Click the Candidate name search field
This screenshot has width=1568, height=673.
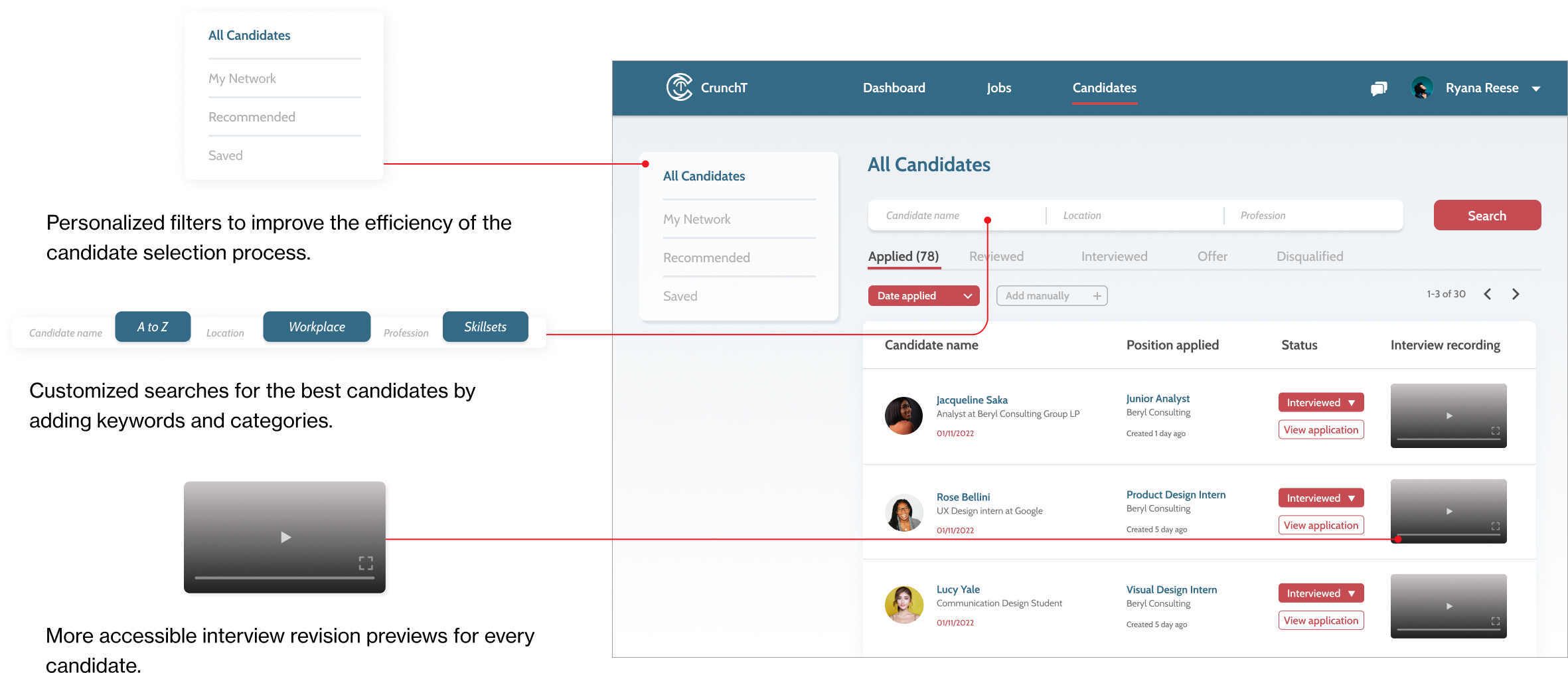956,216
